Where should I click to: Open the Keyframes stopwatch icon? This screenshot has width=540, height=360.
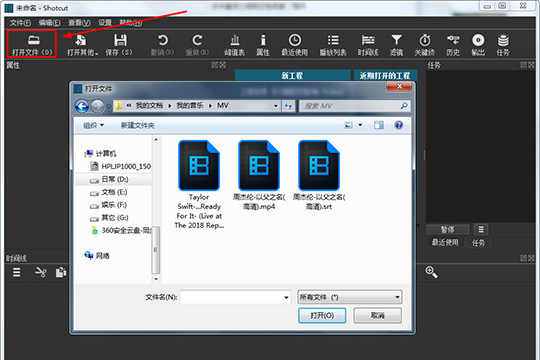click(425, 40)
